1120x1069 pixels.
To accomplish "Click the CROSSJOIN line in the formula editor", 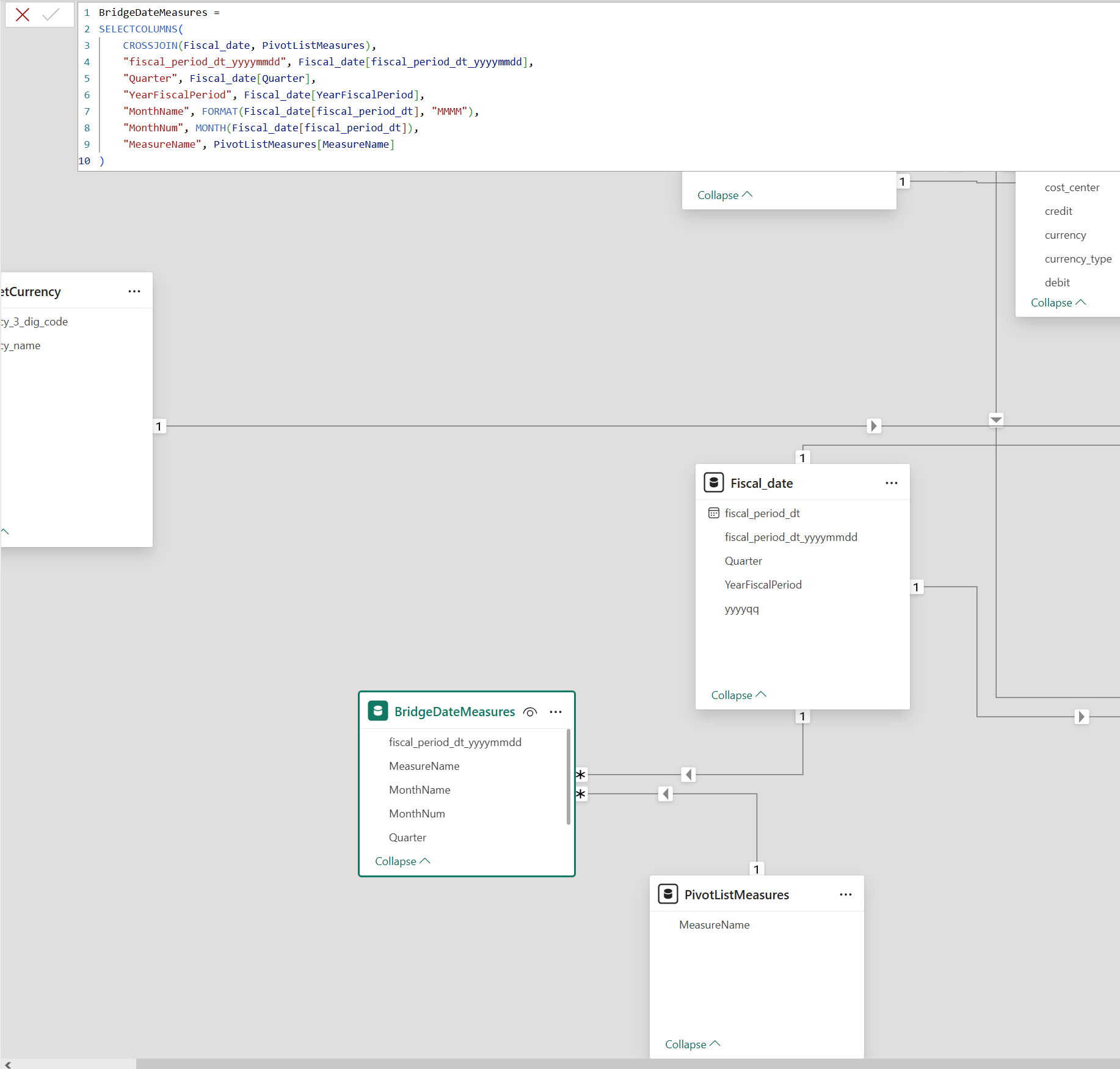I will (249, 45).
